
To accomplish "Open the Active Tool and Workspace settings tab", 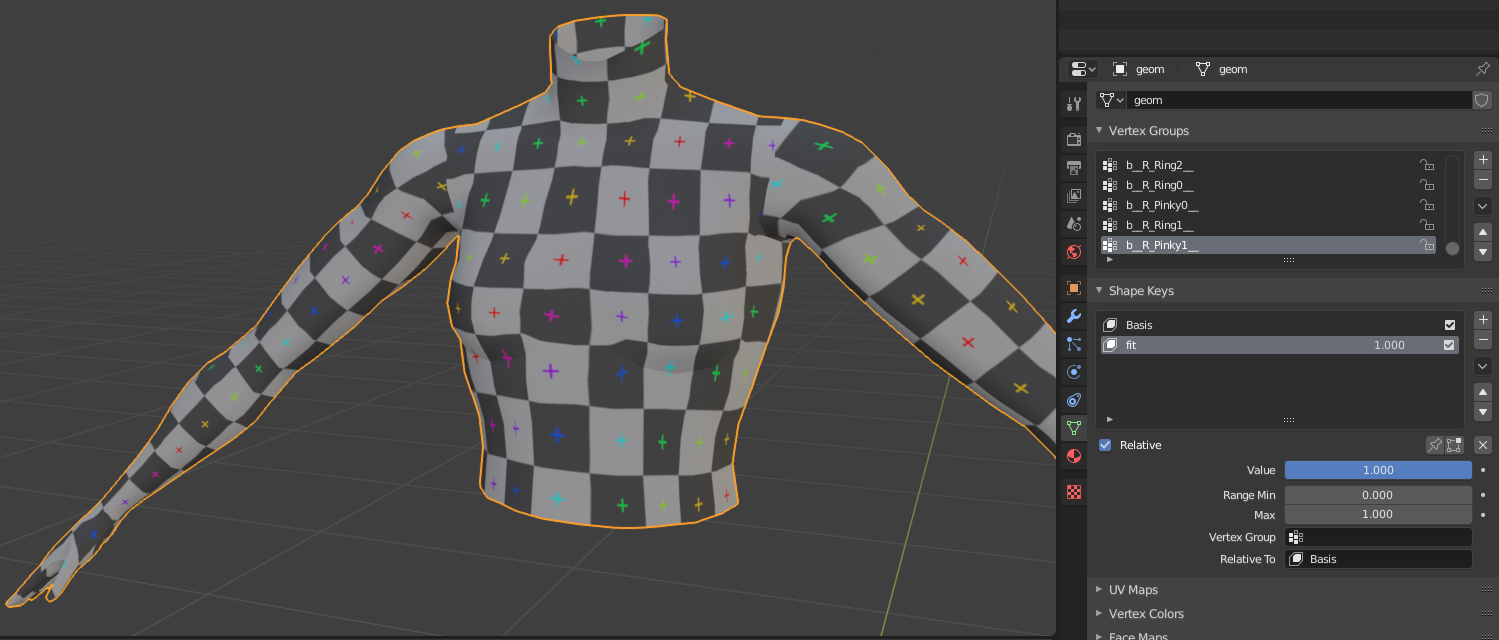I will pyautogui.click(x=1074, y=103).
